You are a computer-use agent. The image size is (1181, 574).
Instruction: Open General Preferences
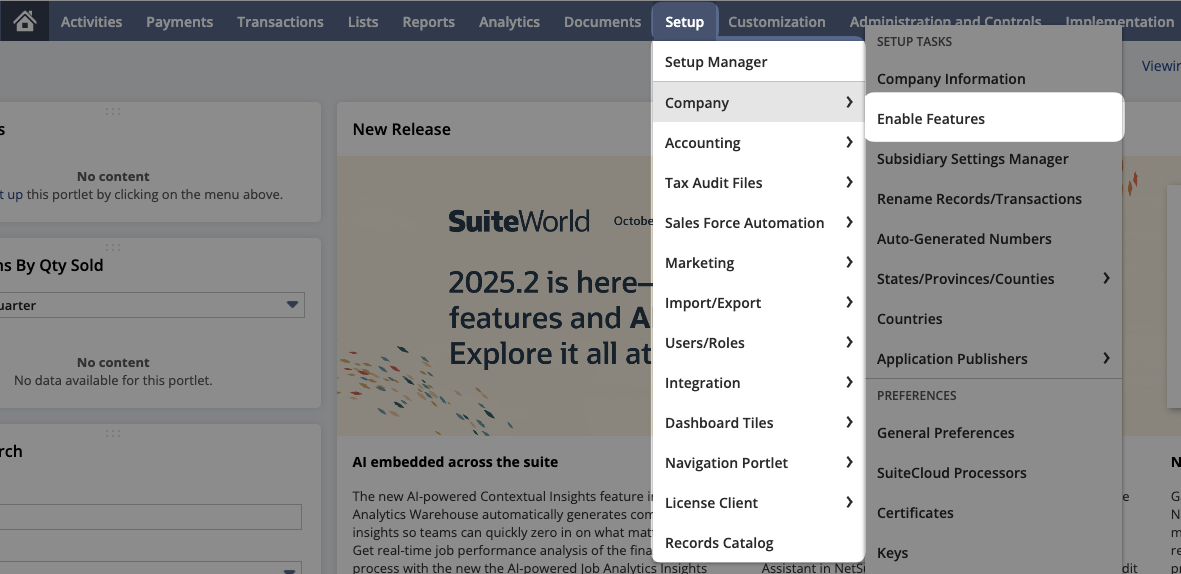(993, 432)
